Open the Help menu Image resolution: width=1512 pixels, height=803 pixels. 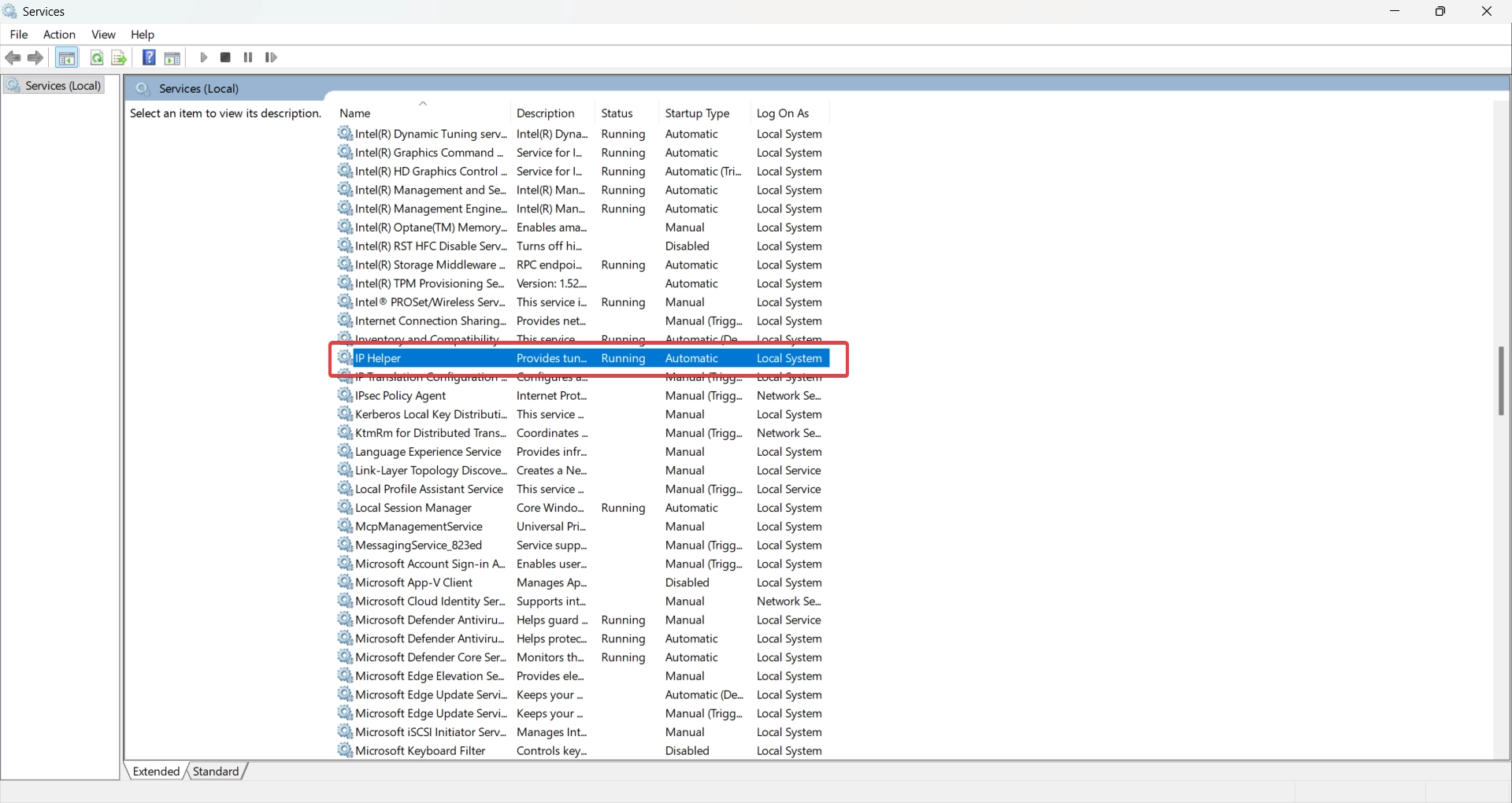click(x=143, y=35)
